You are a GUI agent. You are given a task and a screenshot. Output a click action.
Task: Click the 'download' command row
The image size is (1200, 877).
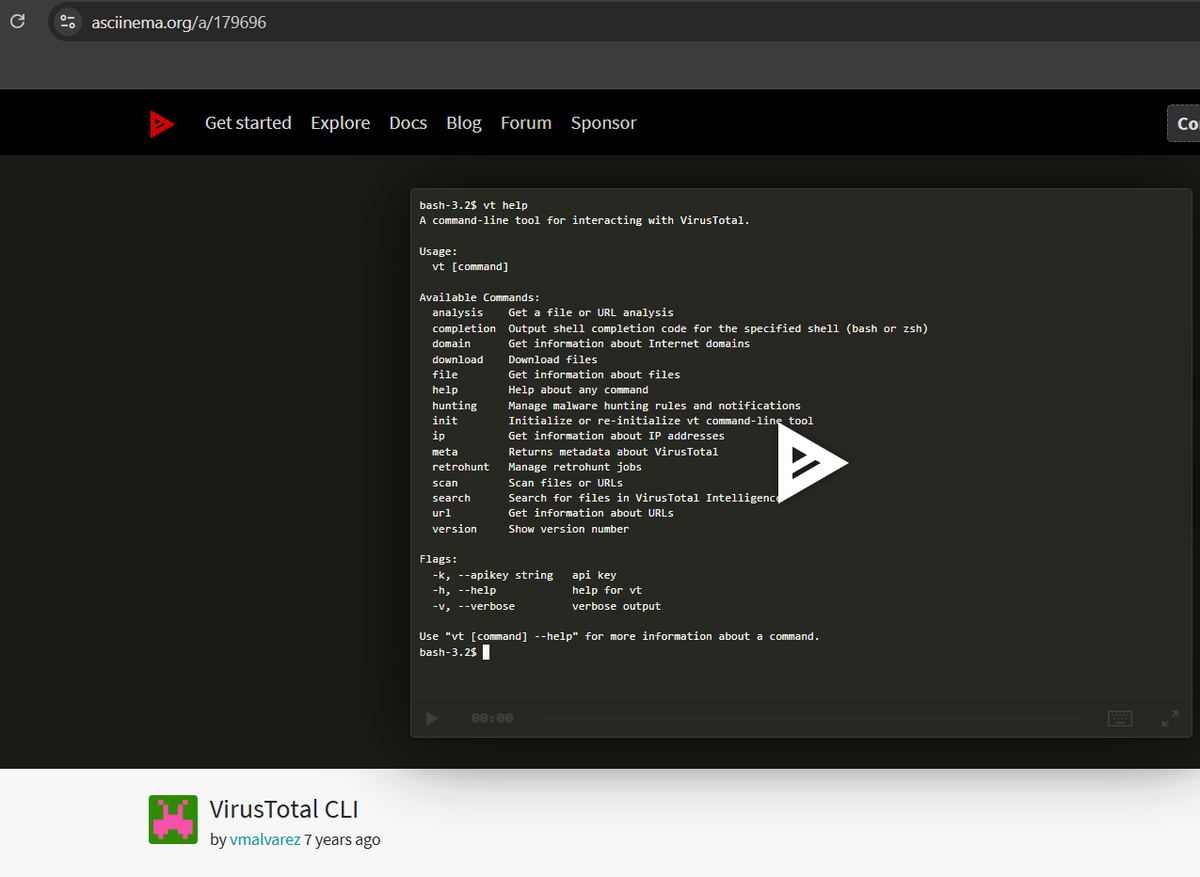coord(515,359)
